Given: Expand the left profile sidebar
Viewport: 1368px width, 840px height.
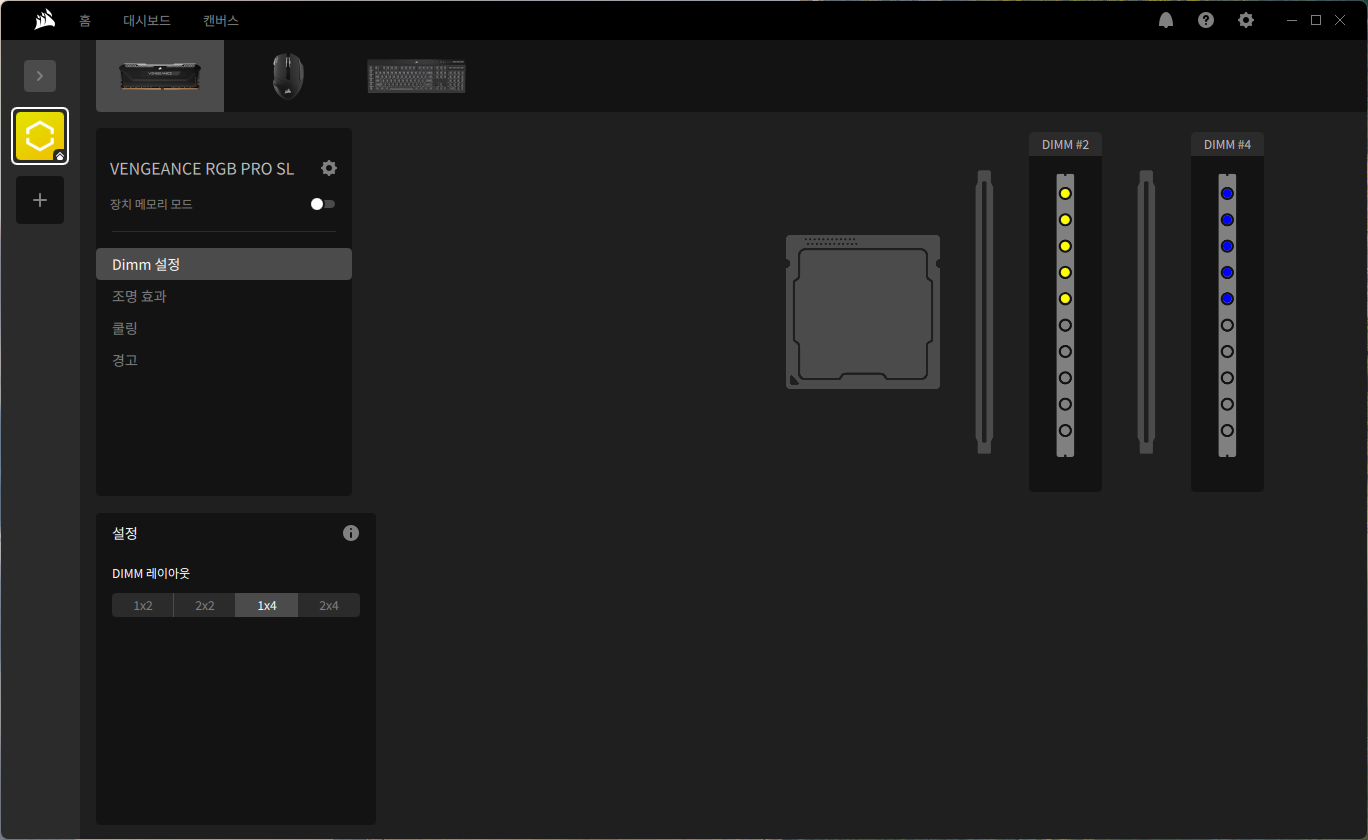Looking at the screenshot, I should pos(40,76).
